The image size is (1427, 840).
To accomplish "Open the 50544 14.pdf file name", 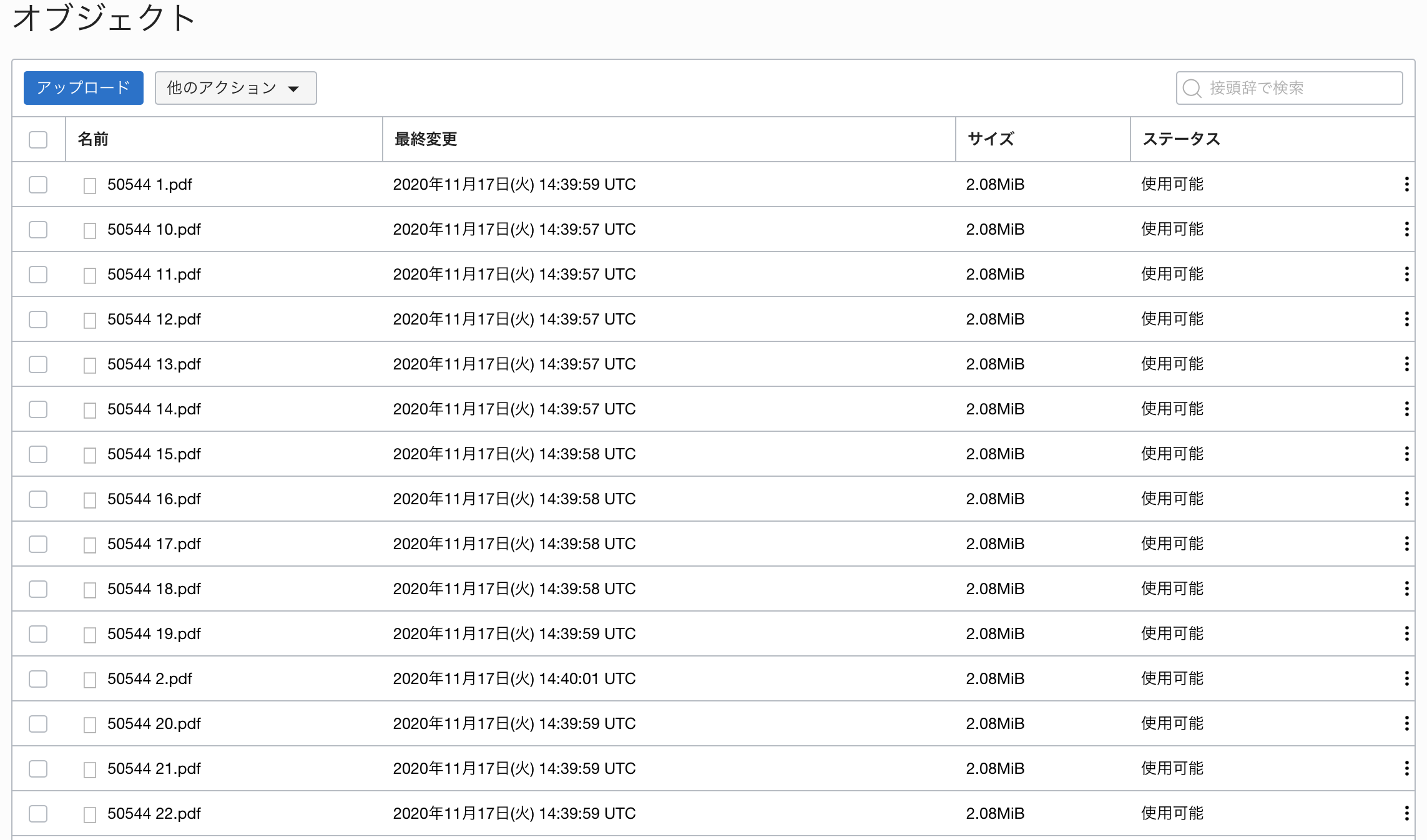I will [x=154, y=409].
